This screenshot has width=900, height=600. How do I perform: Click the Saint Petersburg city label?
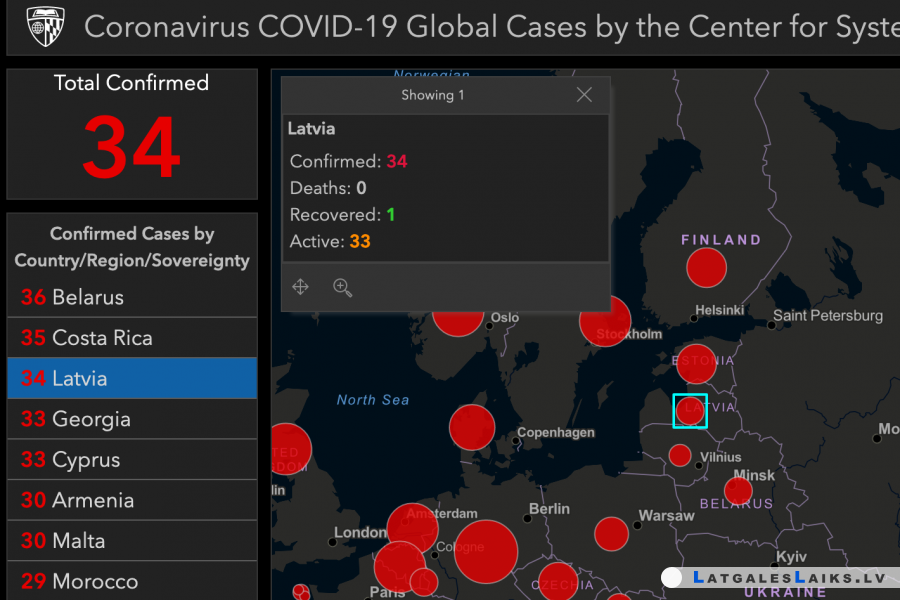click(828, 315)
